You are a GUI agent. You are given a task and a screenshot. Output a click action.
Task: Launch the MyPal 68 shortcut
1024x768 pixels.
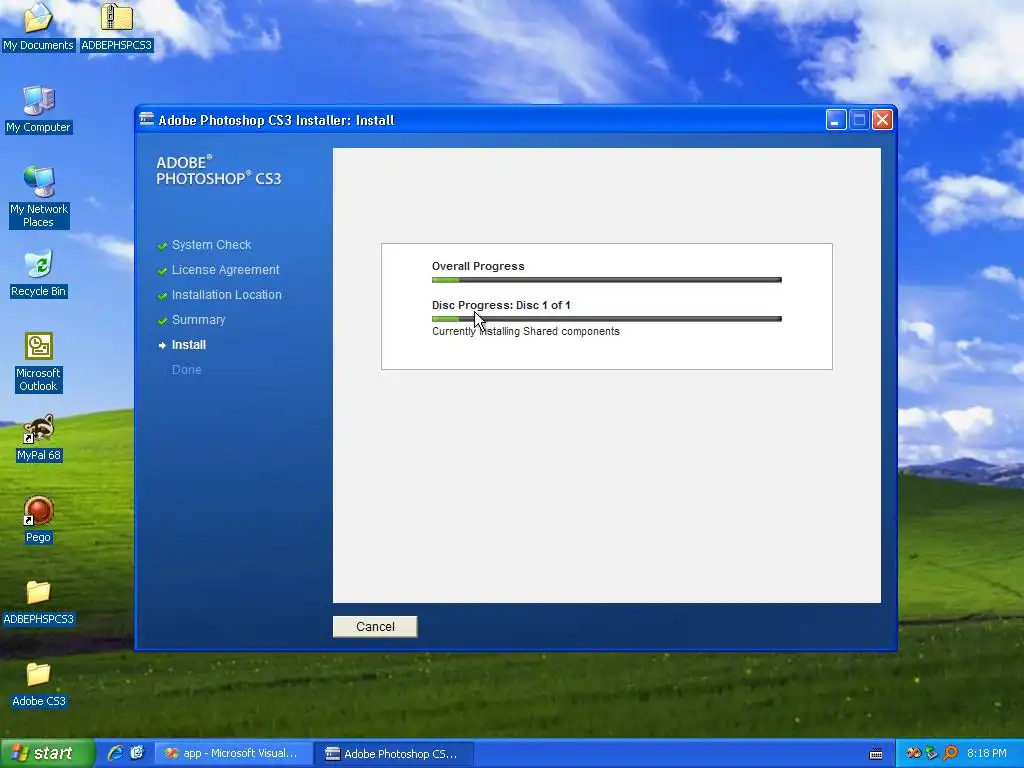pyautogui.click(x=39, y=438)
